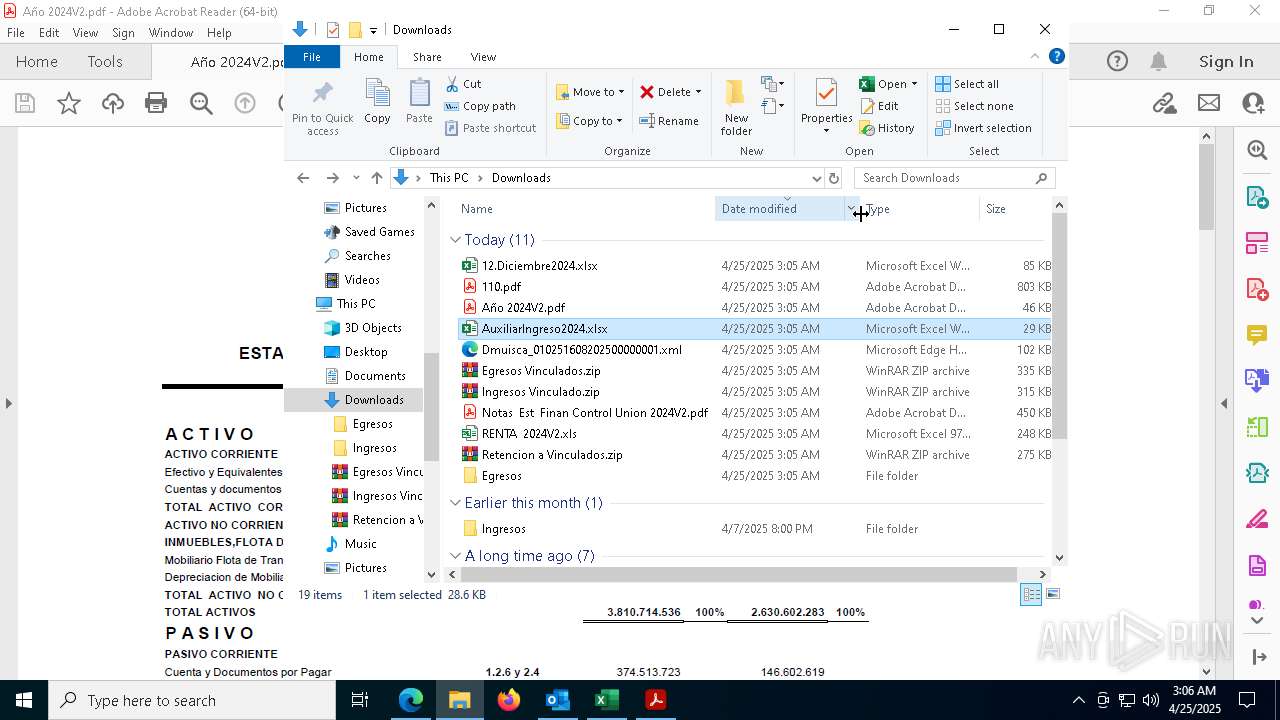Image resolution: width=1280 pixels, height=720 pixels.
Task: Switch to the View ribbon tab
Action: pos(483,57)
